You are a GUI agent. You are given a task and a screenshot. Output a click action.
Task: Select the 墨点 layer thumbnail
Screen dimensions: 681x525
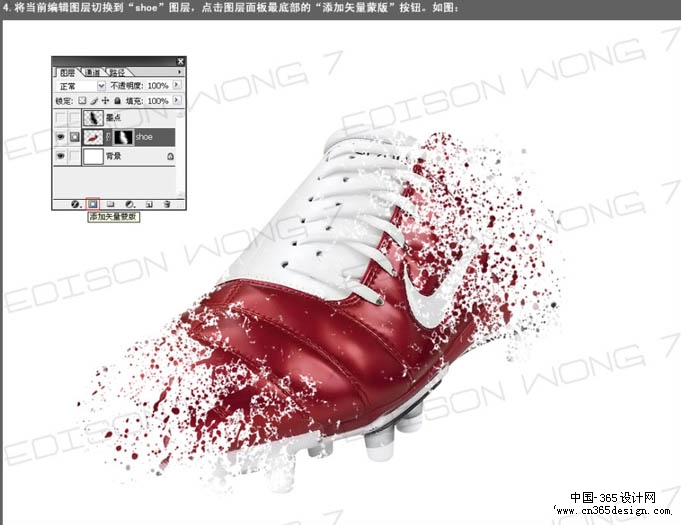click(93, 118)
